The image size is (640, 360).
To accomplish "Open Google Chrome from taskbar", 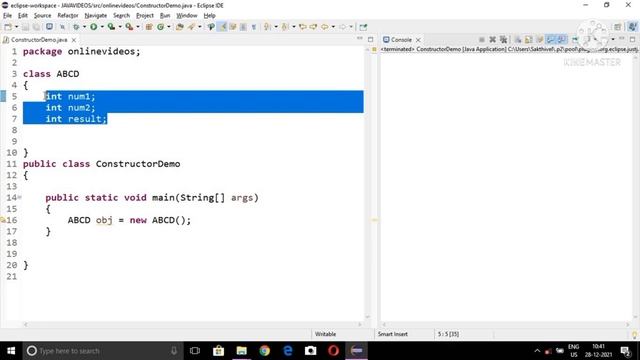I will [x=264, y=351].
